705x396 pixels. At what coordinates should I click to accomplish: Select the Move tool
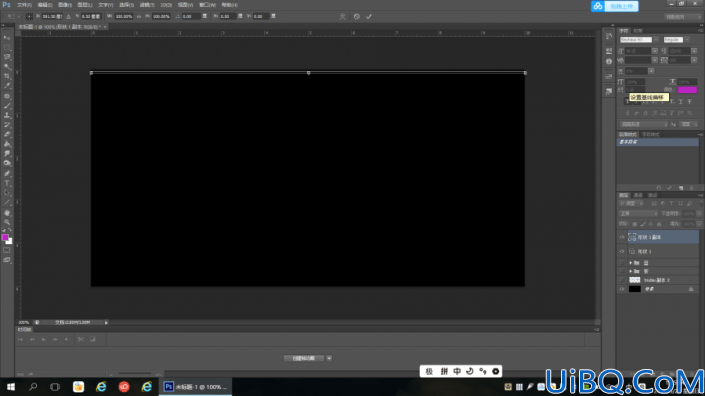pos(7,38)
